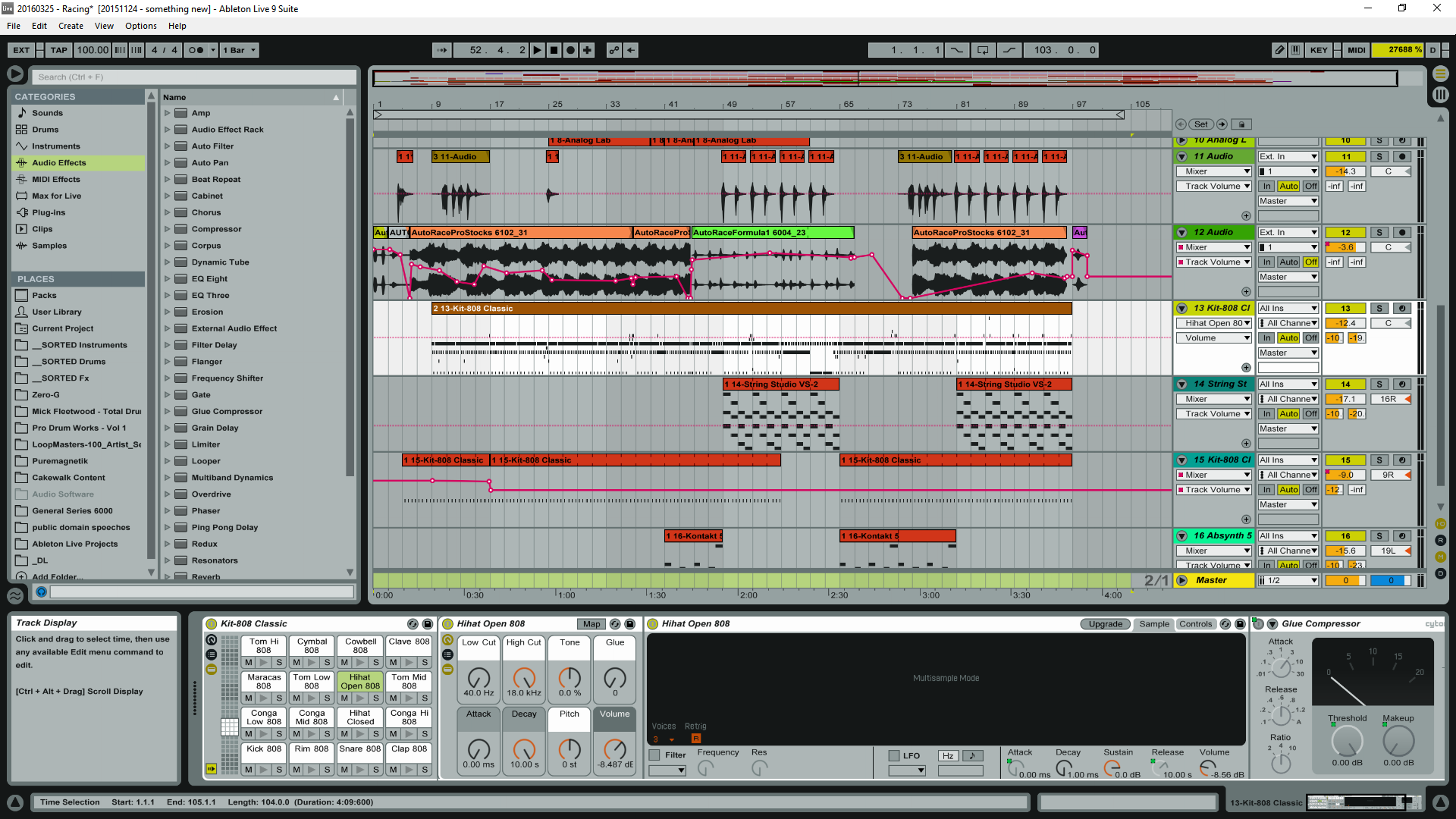The width and height of the screenshot is (1456, 819).
Task: Toggle the Punch-Out switch
Action: click(1009, 50)
